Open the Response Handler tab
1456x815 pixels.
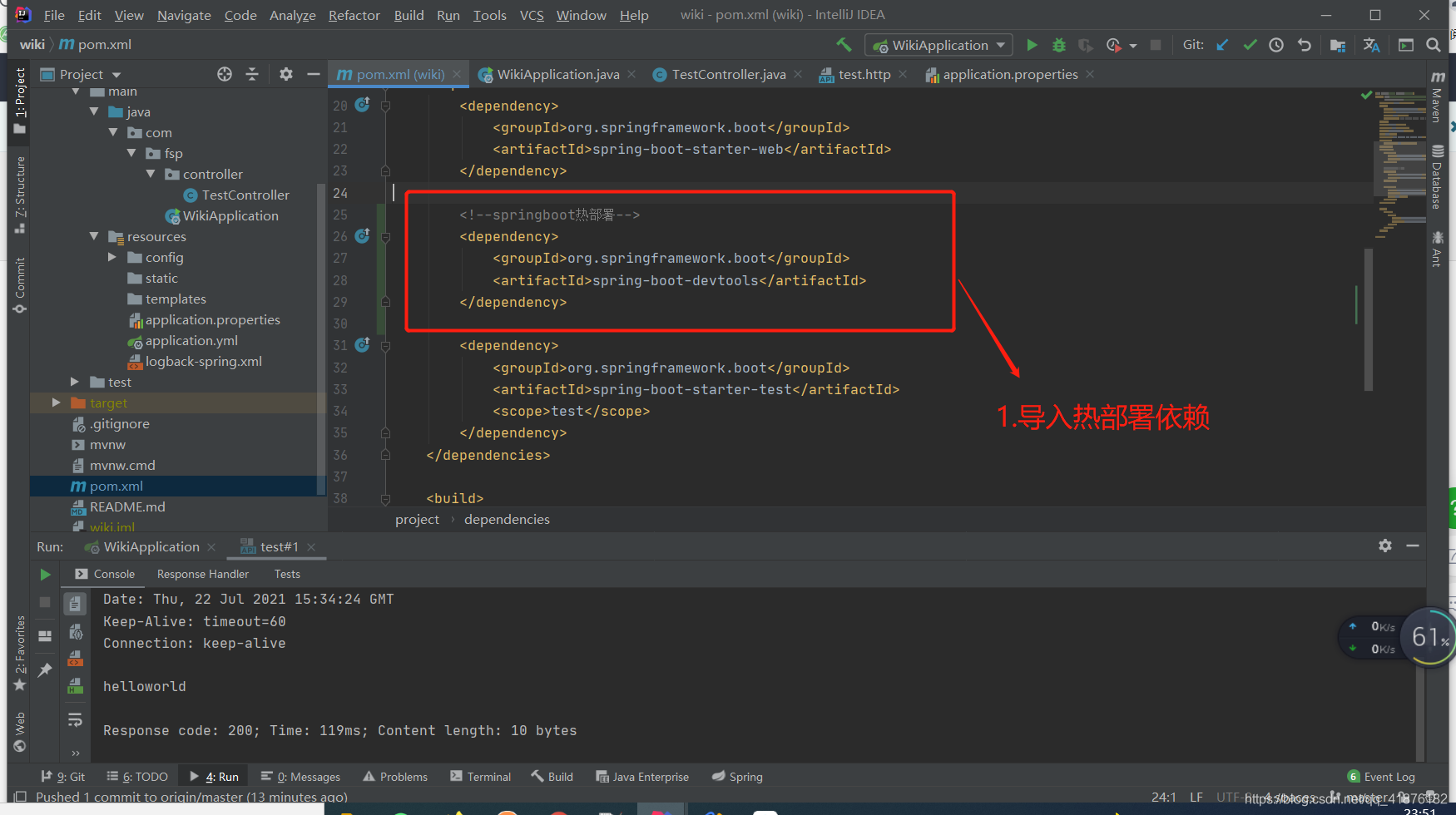coord(203,574)
